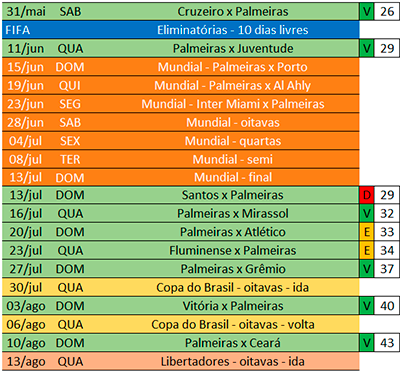Click the Vitória x Palmeiras match cell
This screenshot has height=372, width=400.
[233, 306]
